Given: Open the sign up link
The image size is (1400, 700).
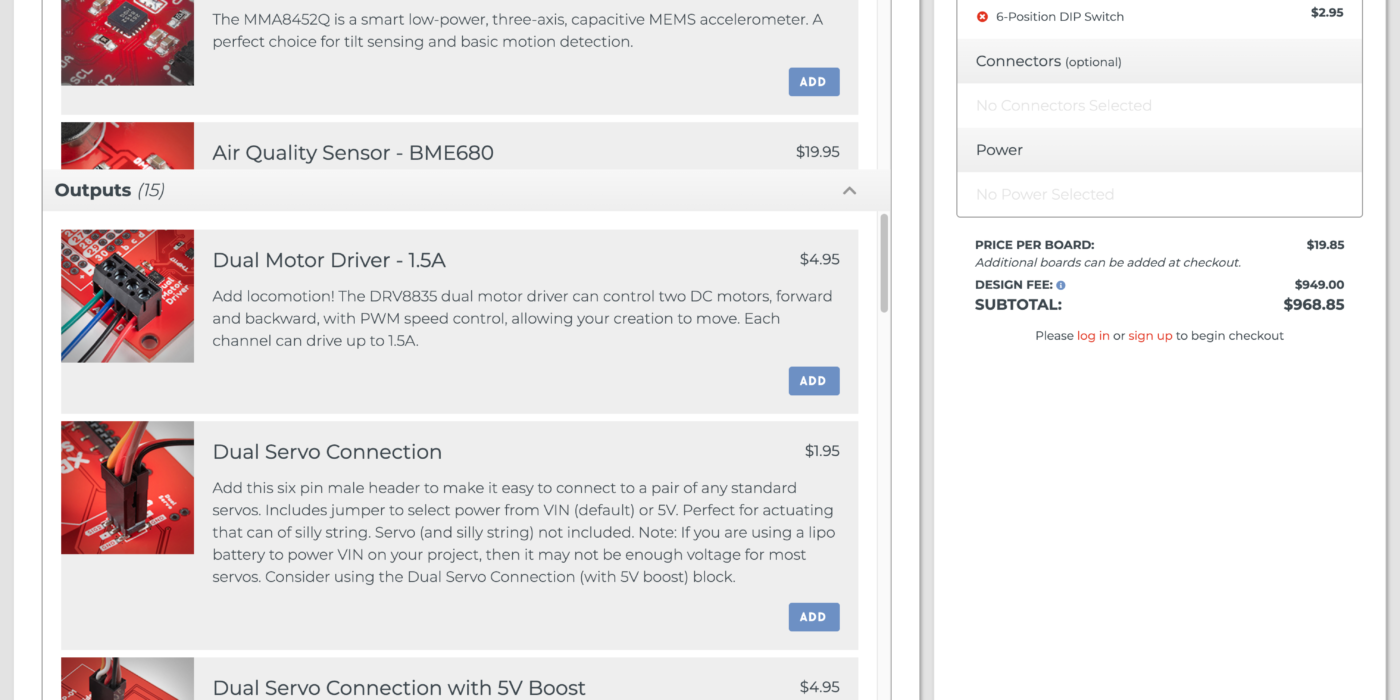Looking at the screenshot, I should 1150,336.
